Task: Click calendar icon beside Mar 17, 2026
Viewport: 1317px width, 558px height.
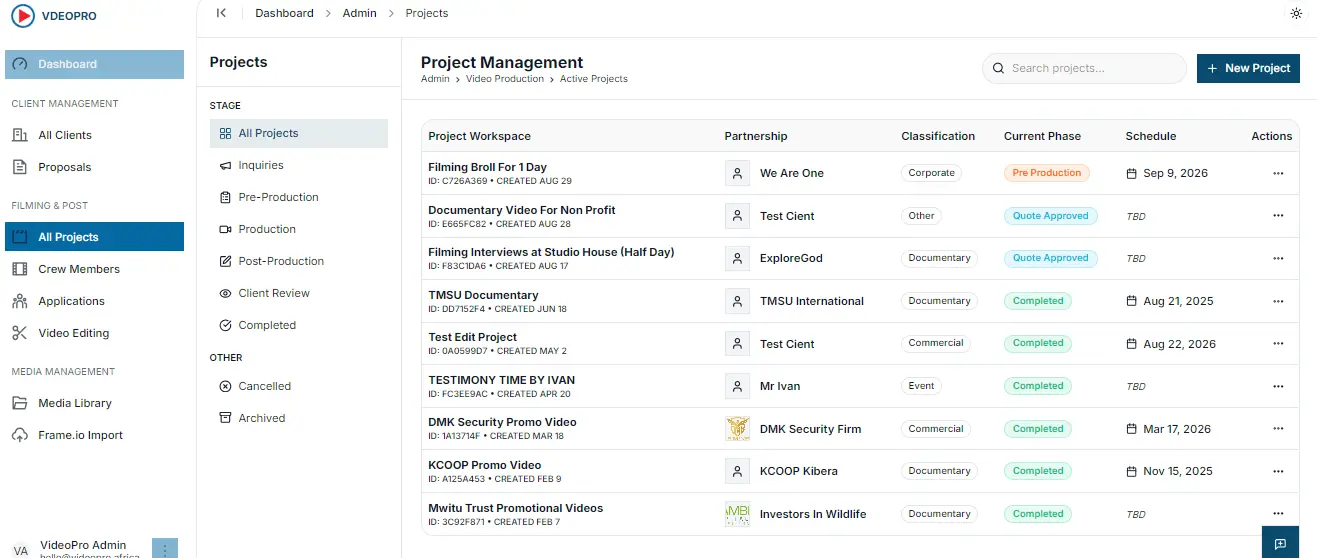Action: (1132, 429)
